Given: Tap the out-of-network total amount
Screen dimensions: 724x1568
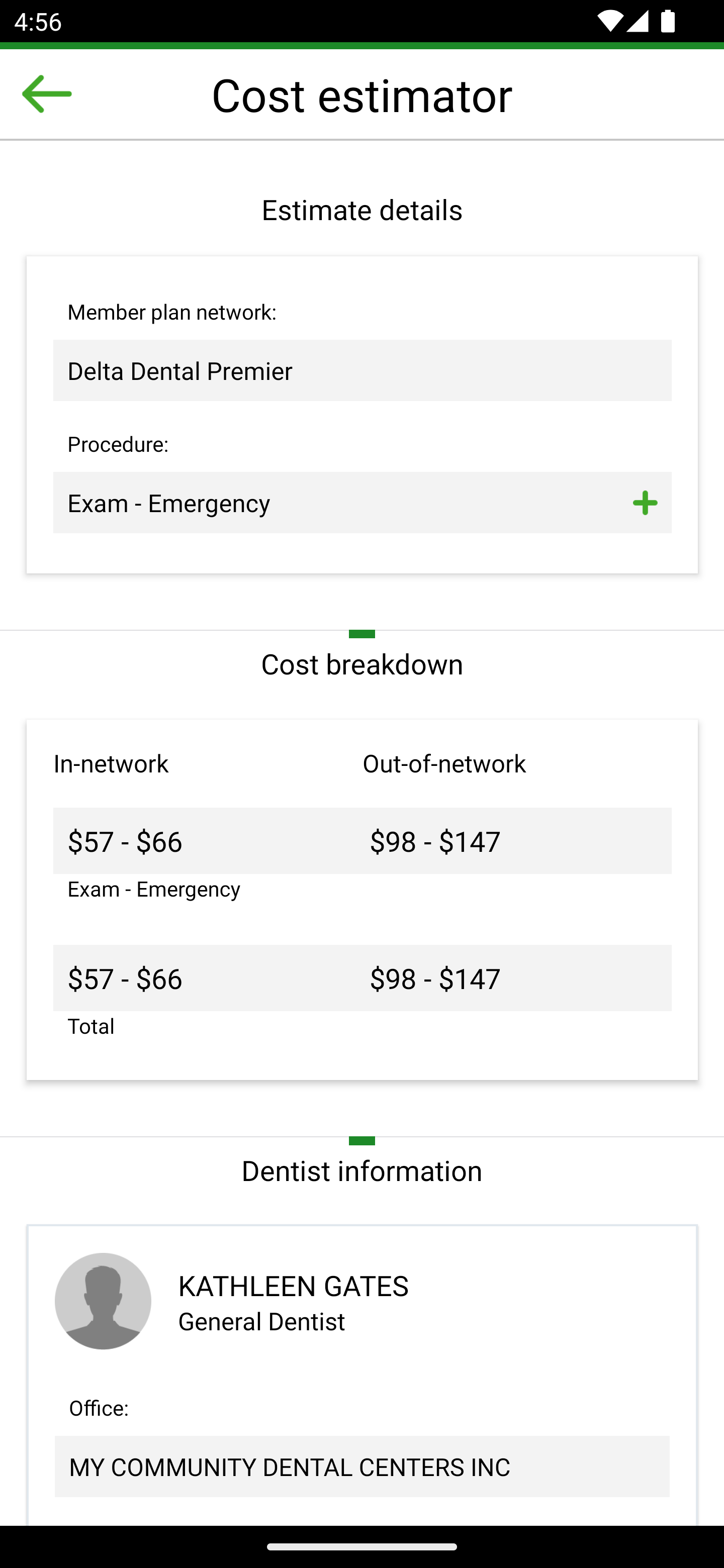Looking at the screenshot, I should click(435, 979).
